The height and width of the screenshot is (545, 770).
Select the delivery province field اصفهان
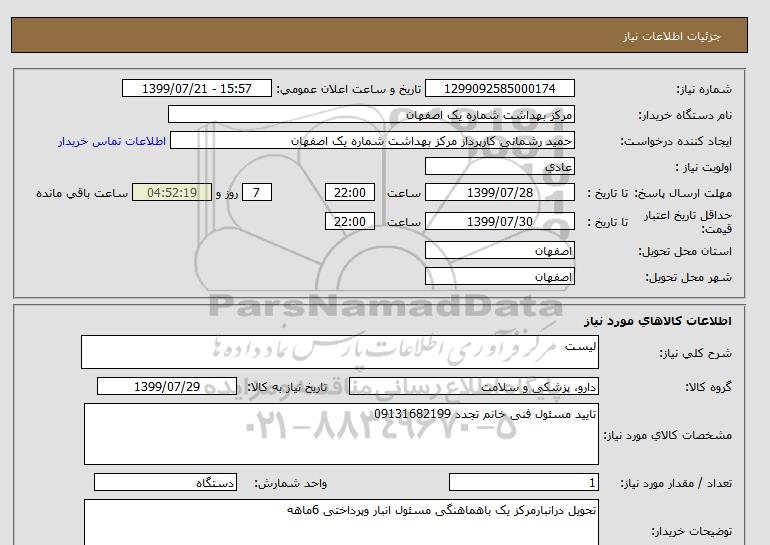point(499,250)
